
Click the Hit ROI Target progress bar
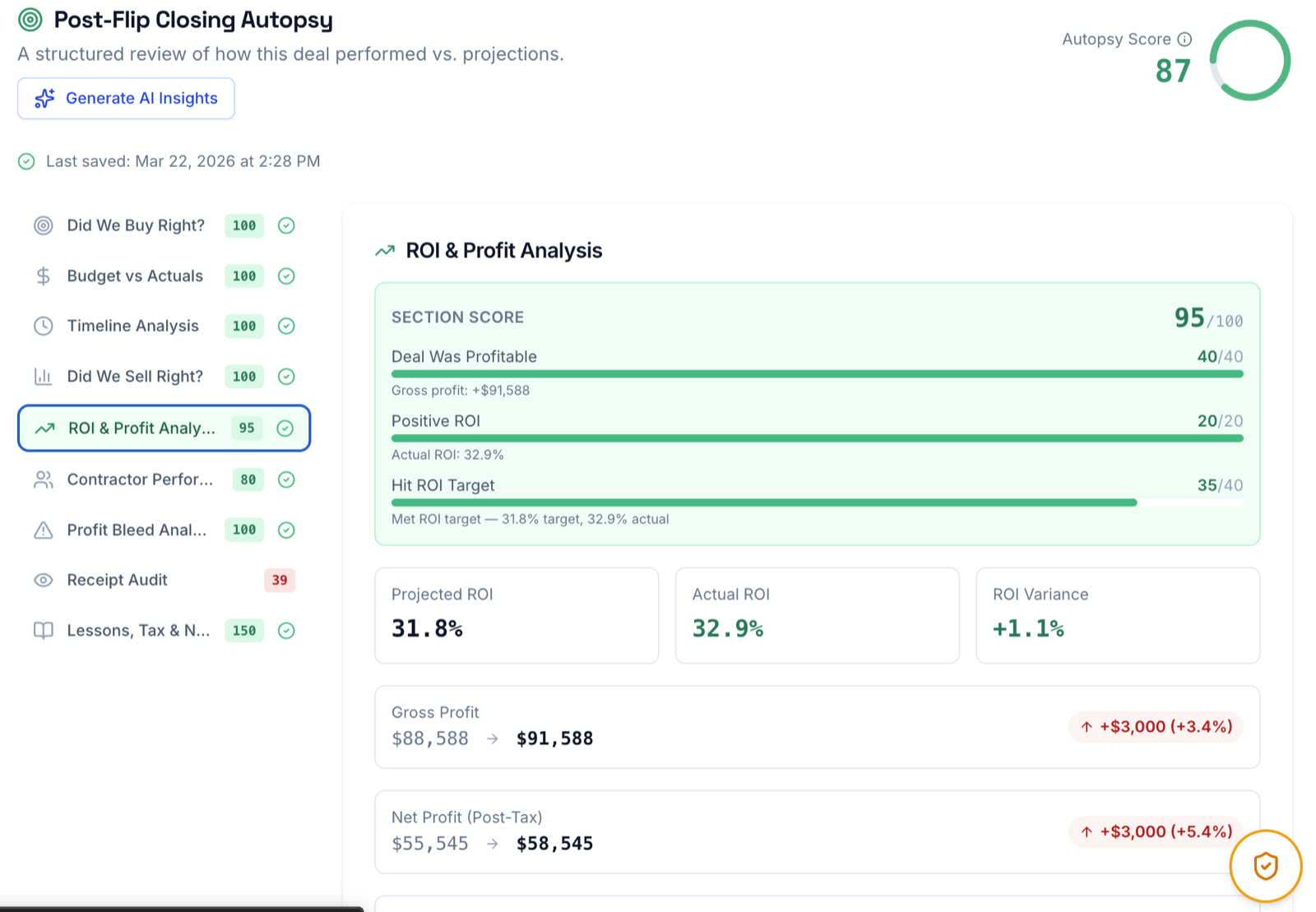[818, 502]
